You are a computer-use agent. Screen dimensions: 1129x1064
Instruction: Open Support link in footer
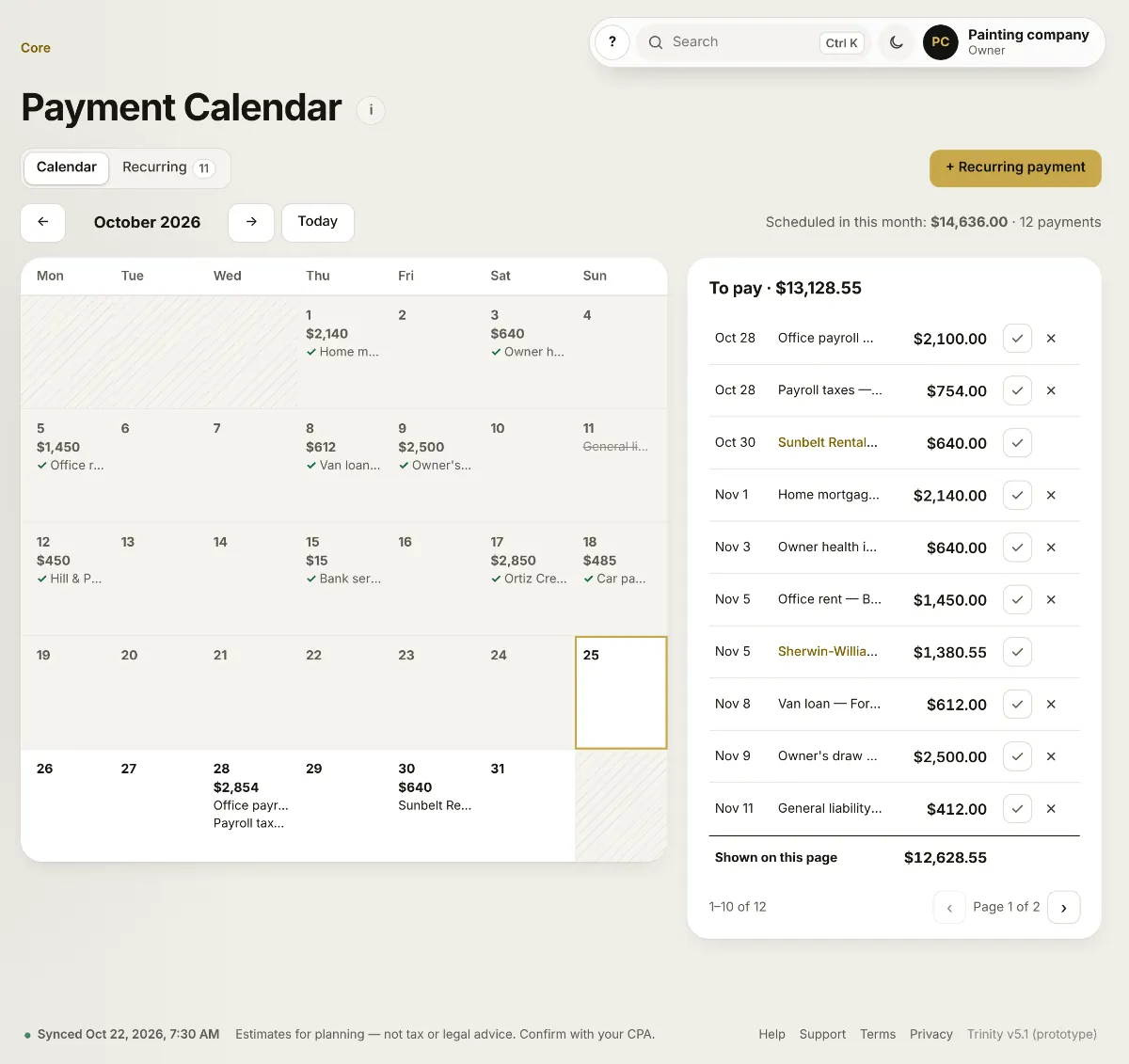click(x=822, y=1034)
